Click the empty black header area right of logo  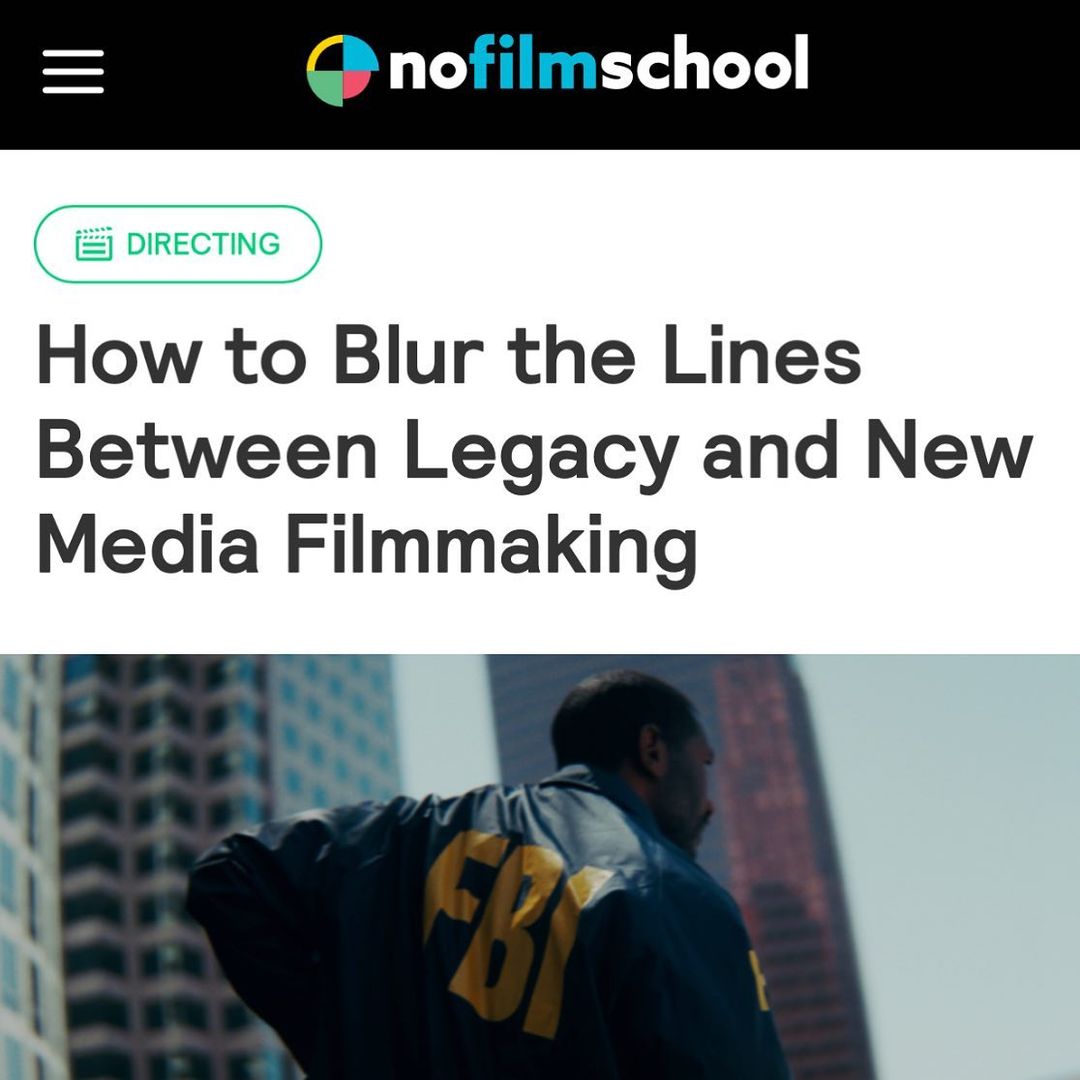click(944, 72)
